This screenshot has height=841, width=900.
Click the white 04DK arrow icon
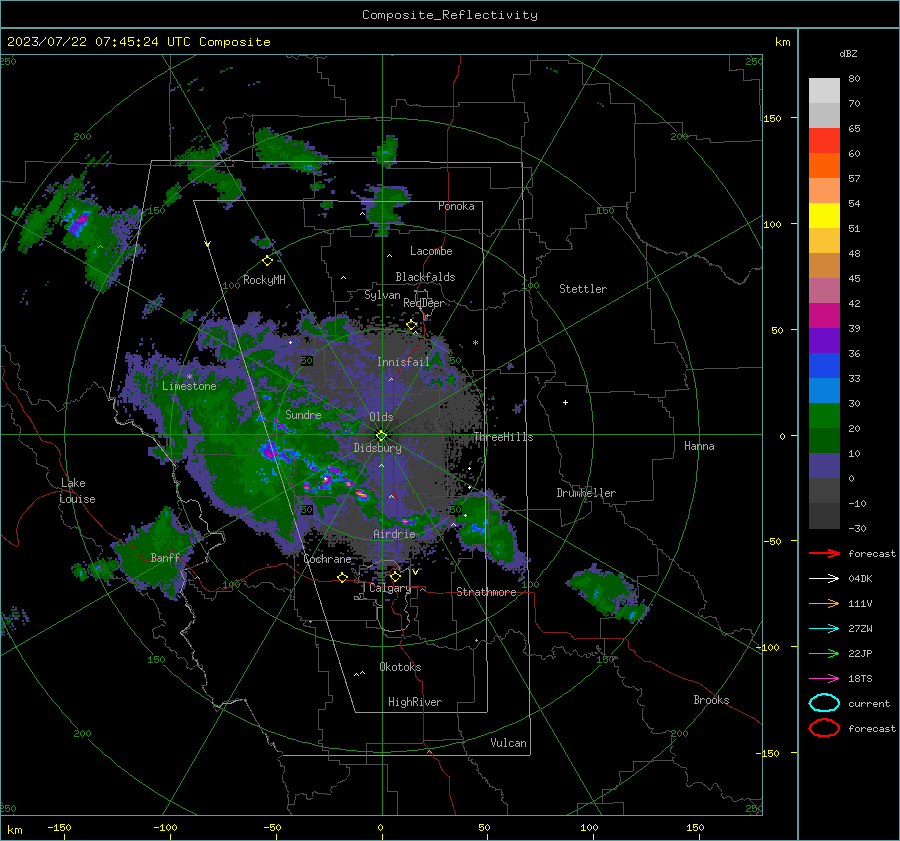point(824,578)
